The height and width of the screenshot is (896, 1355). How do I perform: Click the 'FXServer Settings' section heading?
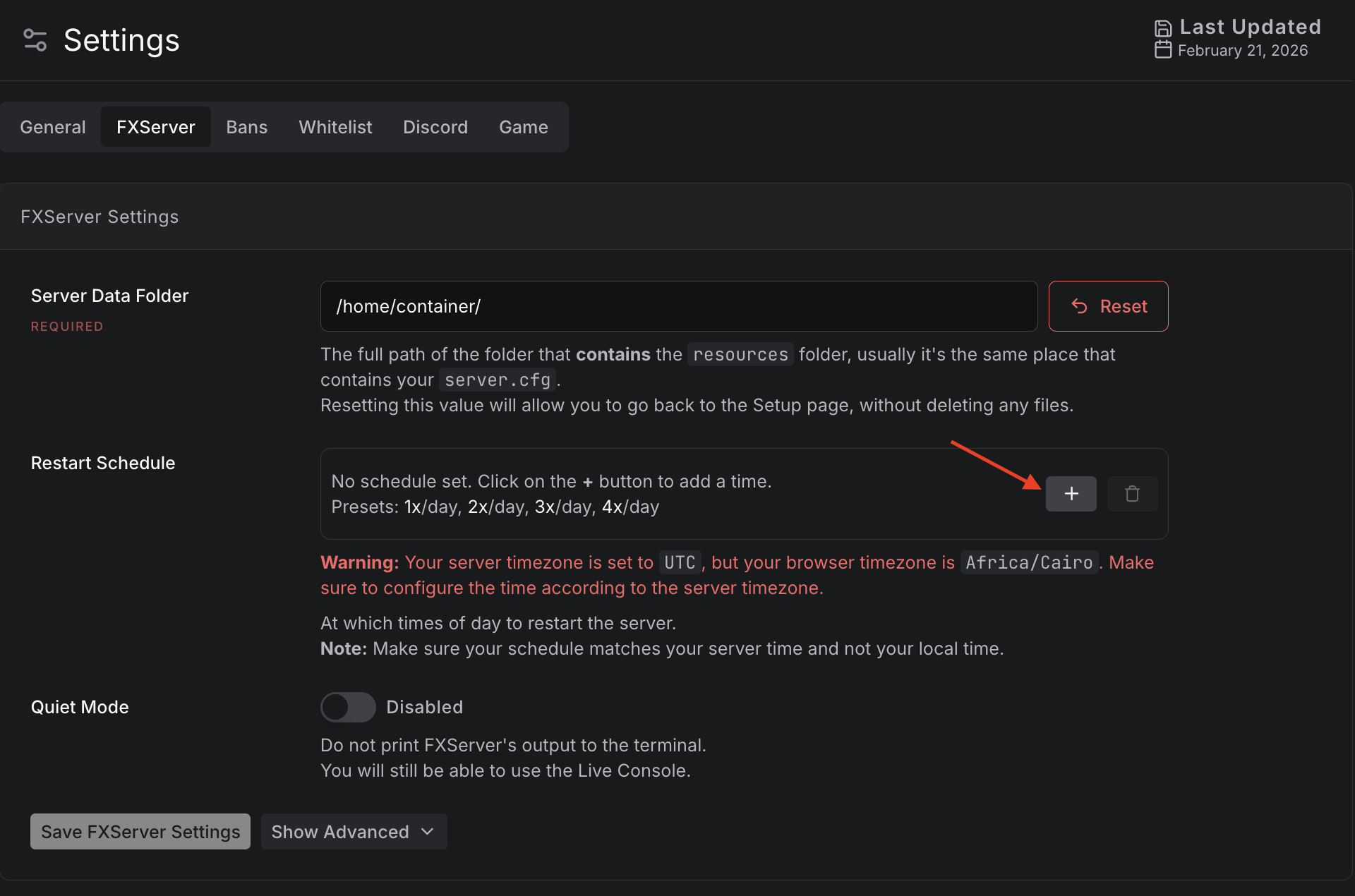pos(100,217)
